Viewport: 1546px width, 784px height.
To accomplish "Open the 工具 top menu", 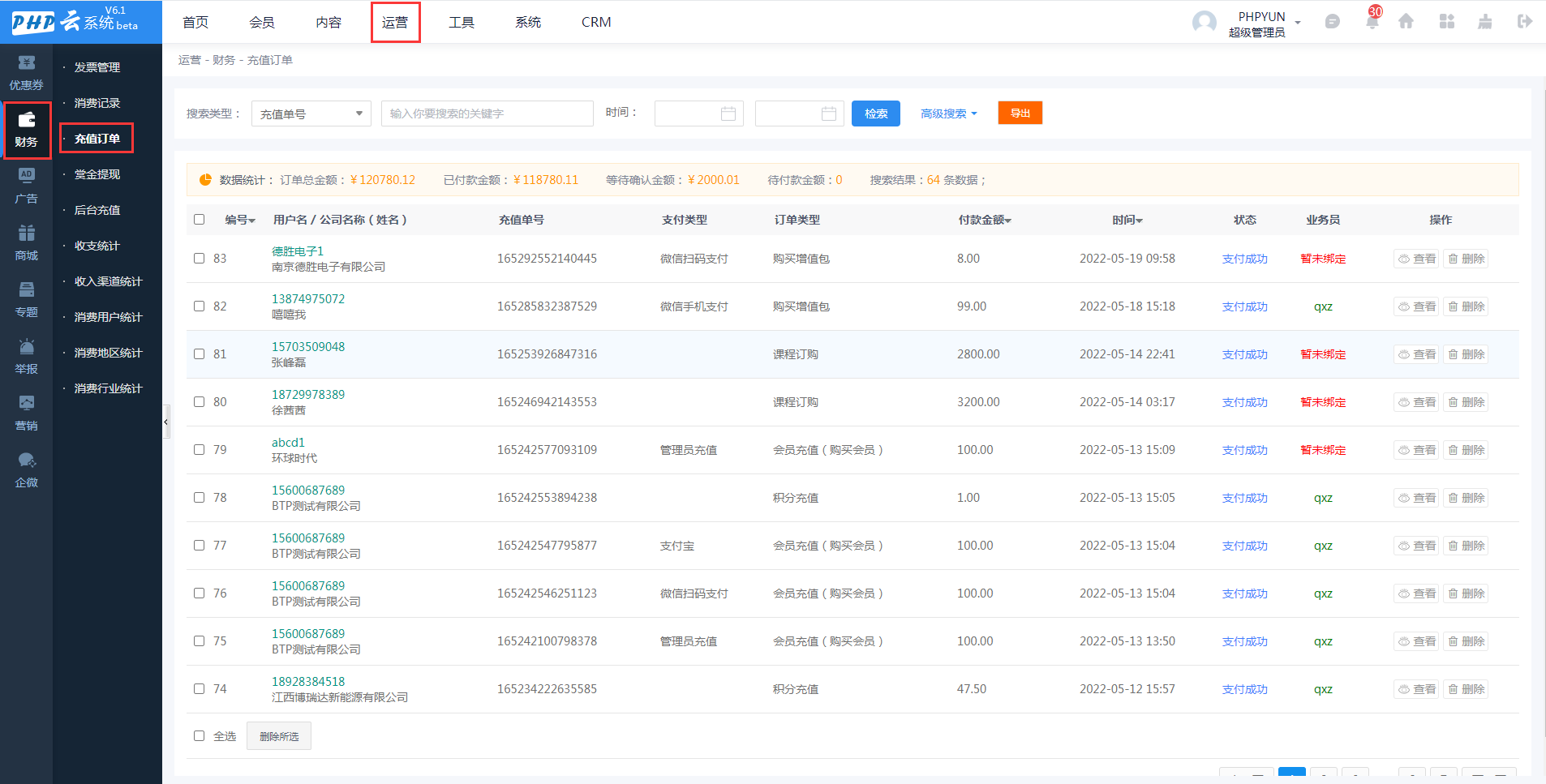I will (462, 22).
